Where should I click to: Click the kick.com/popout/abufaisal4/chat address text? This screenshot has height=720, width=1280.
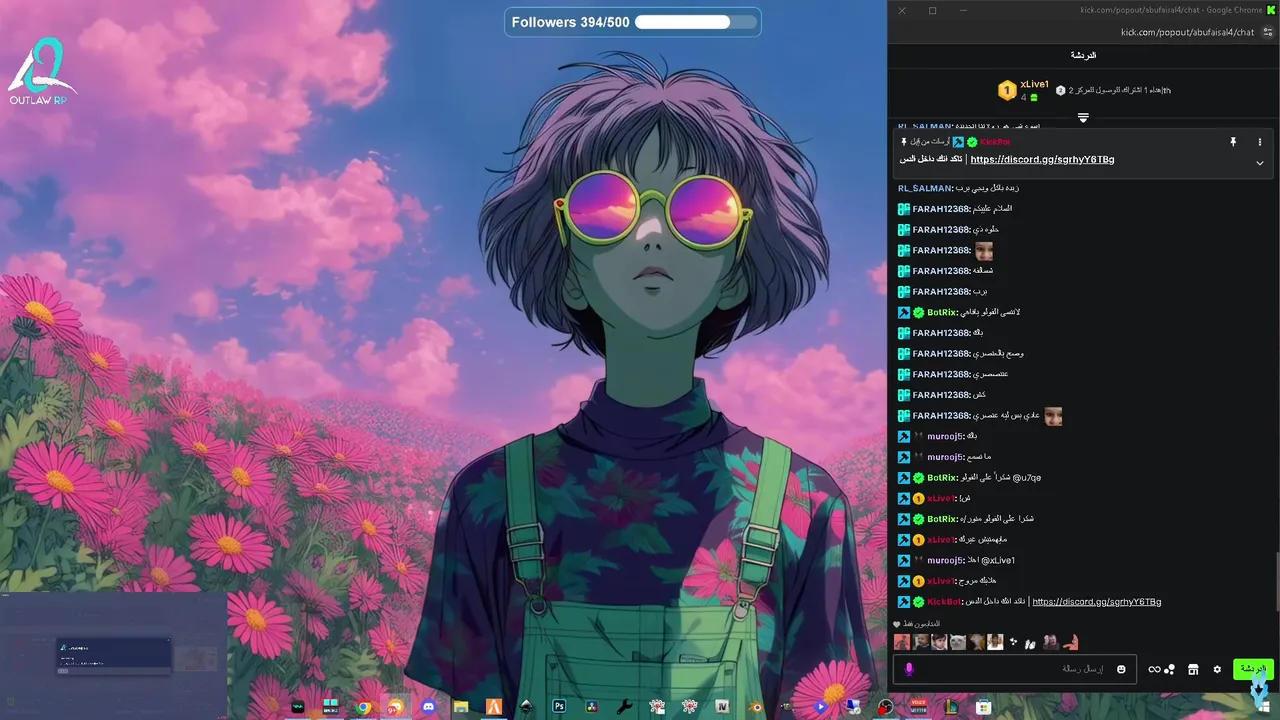(x=1187, y=32)
